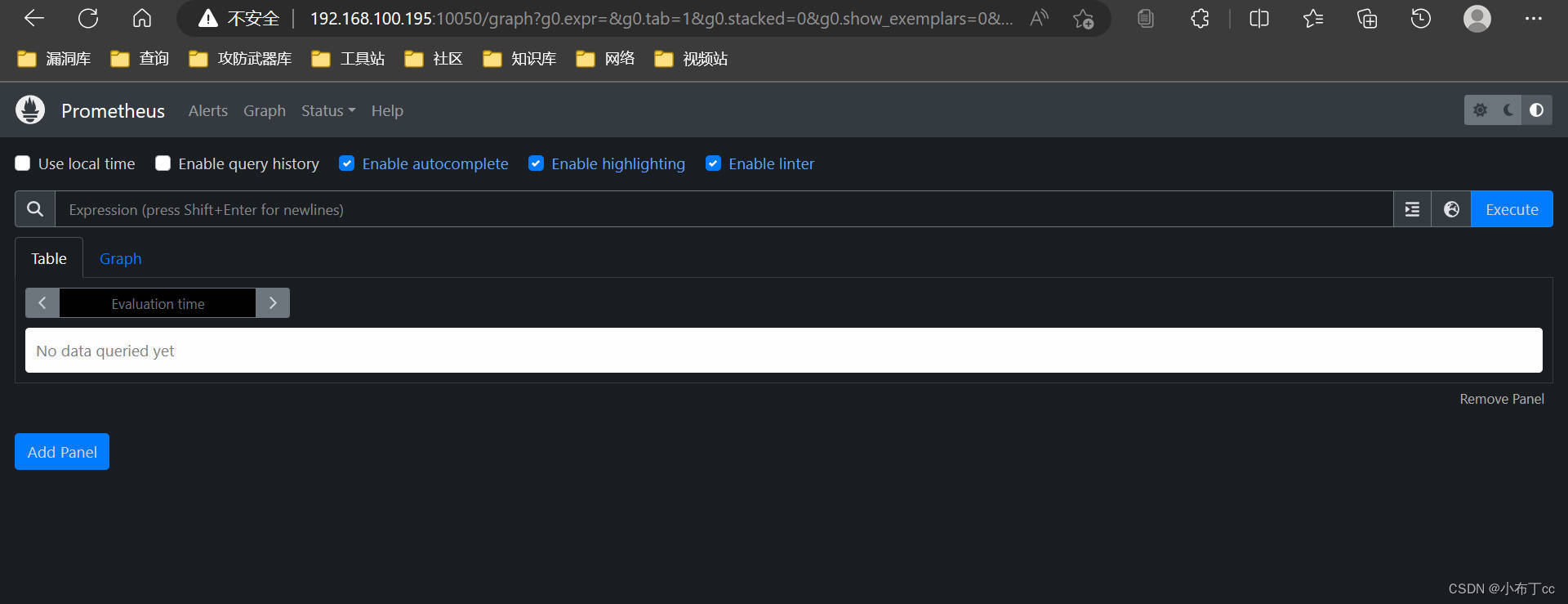Open browser settings and more menu
The image size is (1568, 604).
tap(1534, 18)
